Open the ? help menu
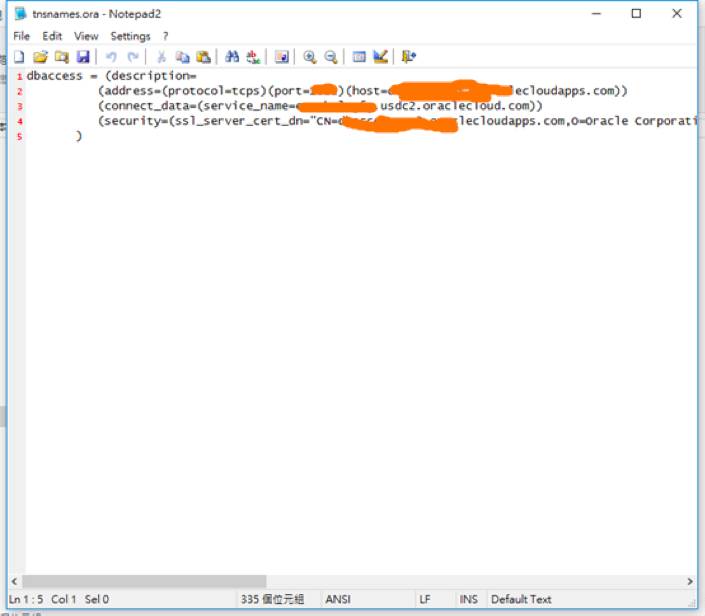 pyautogui.click(x=165, y=36)
